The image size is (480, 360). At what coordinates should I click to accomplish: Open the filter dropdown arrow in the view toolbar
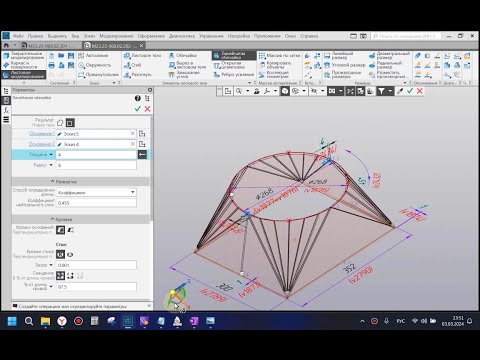click(x=390, y=91)
